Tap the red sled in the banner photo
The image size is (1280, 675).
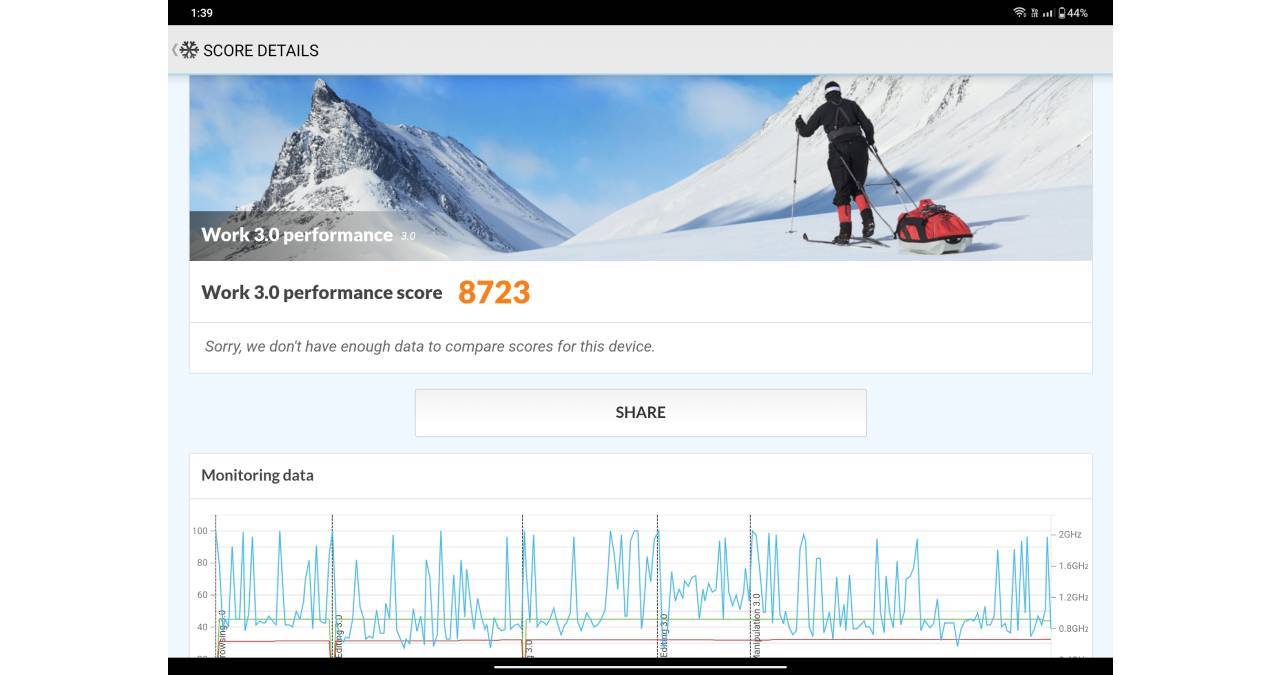[932, 224]
